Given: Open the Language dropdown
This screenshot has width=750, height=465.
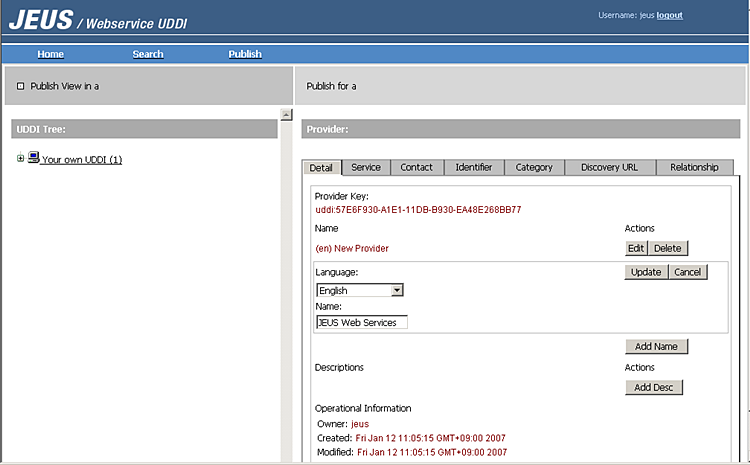Looking at the screenshot, I should tap(397, 290).
